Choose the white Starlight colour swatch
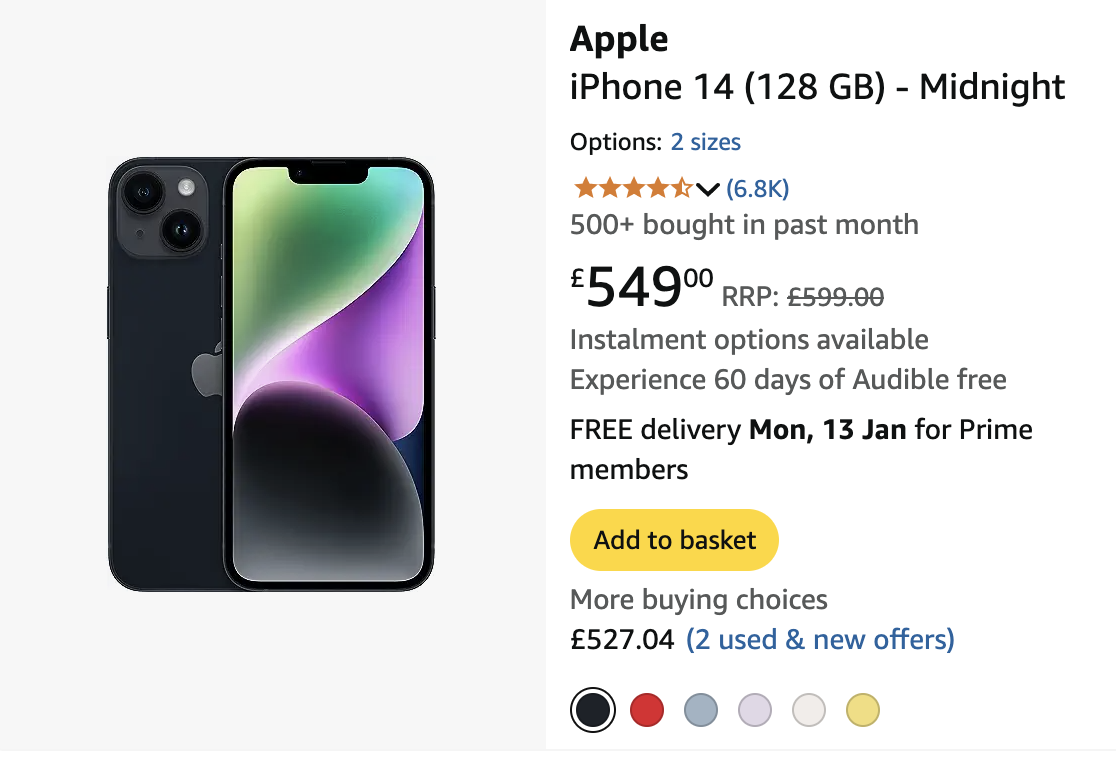The width and height of the screenshot is (1116, 764). (x=809, y=711)
